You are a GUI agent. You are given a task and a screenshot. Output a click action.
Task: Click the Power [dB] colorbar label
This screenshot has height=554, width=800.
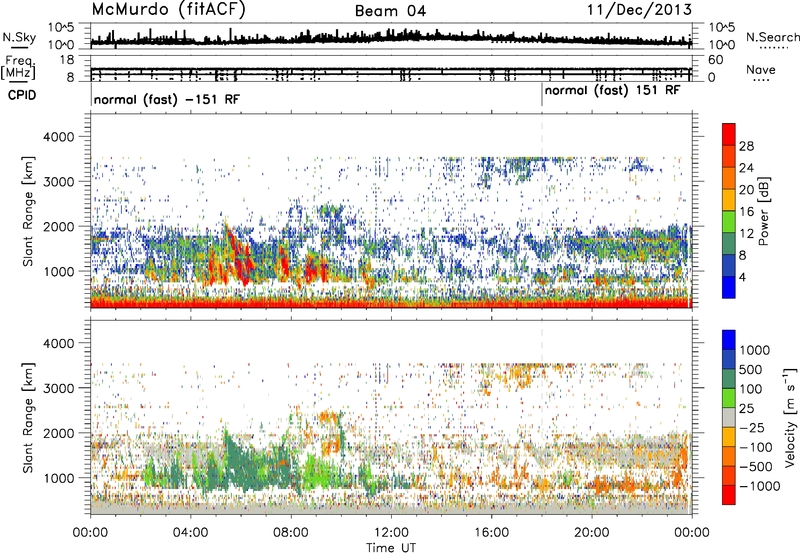[x=763, y=211]
